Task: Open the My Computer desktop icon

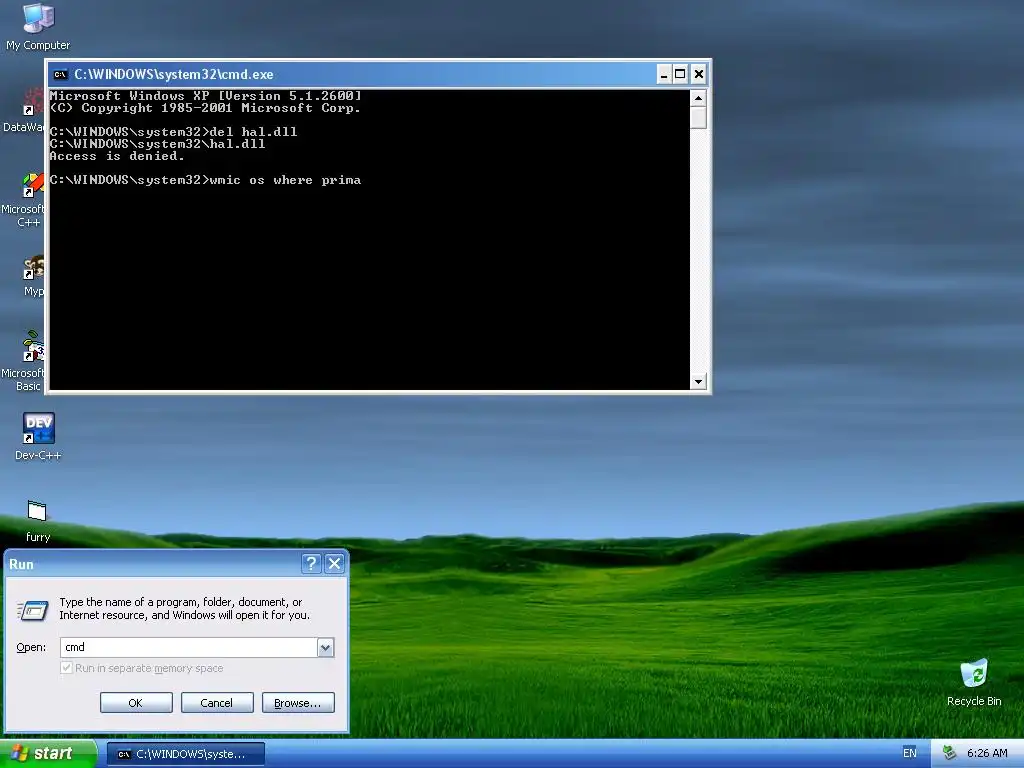Action: pyautogui.click(x=38, y=26)
